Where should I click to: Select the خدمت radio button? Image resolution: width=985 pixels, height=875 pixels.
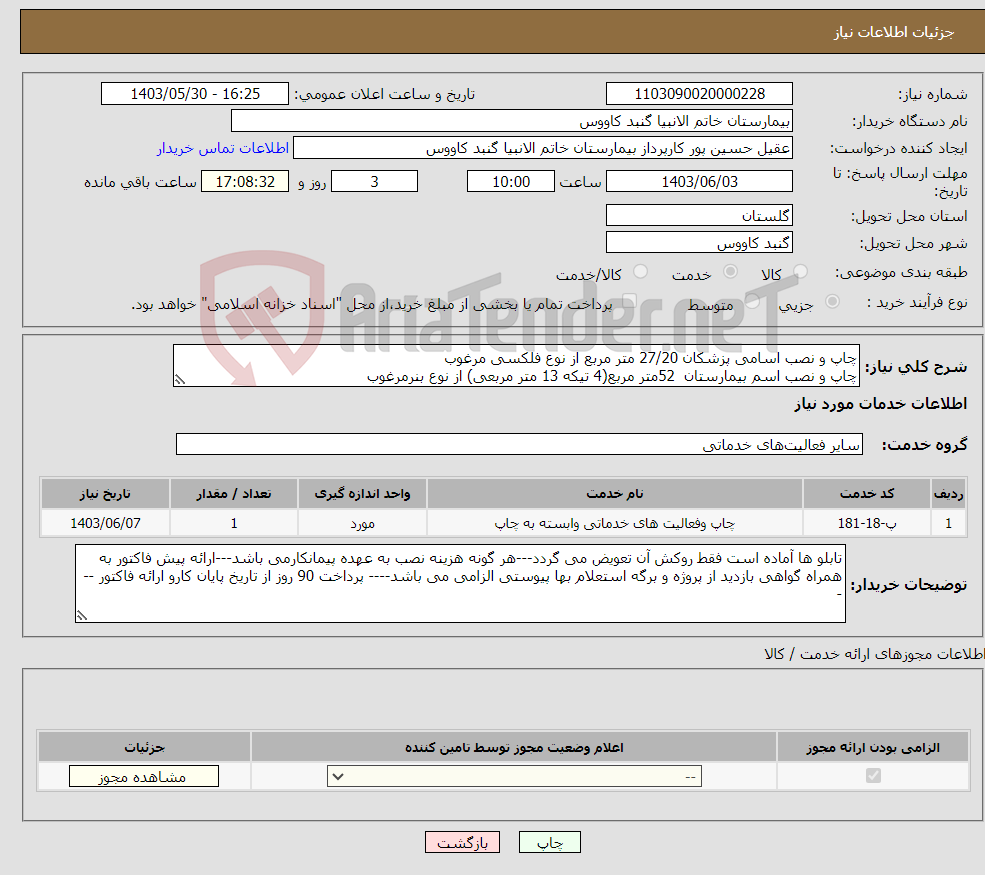click(x=730, y=272)
